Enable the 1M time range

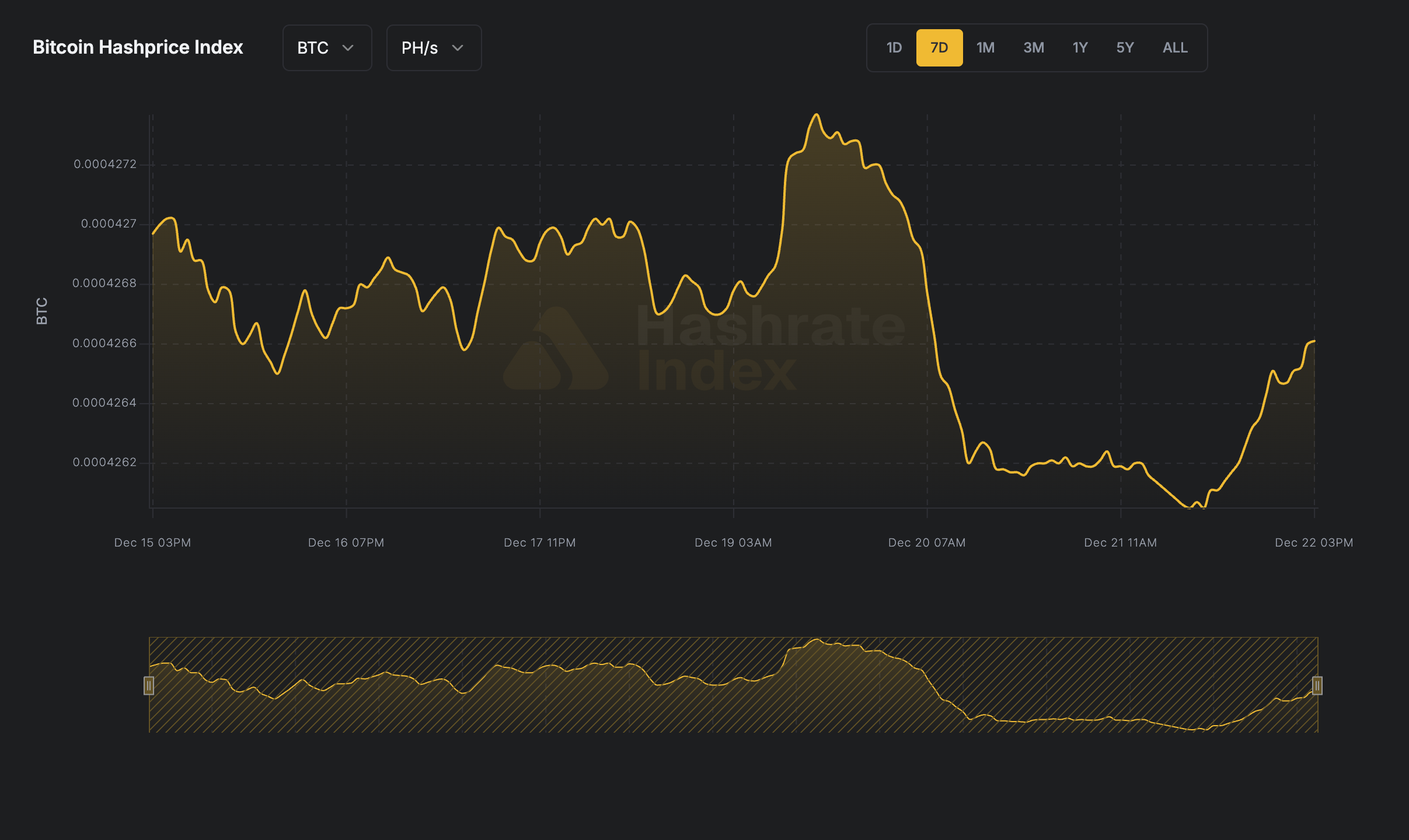point(986,47)
